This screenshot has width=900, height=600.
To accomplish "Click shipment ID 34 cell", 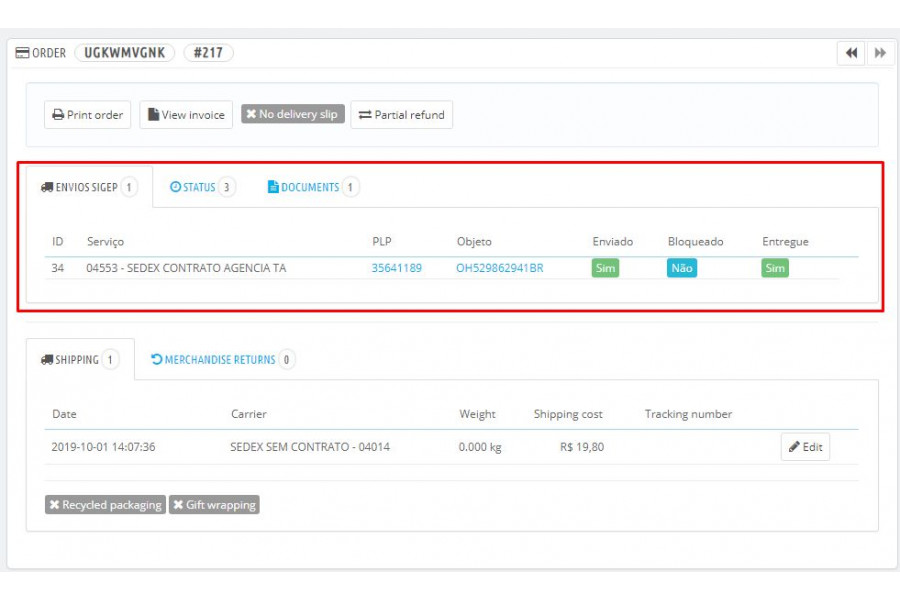I will tap(58, 268).
